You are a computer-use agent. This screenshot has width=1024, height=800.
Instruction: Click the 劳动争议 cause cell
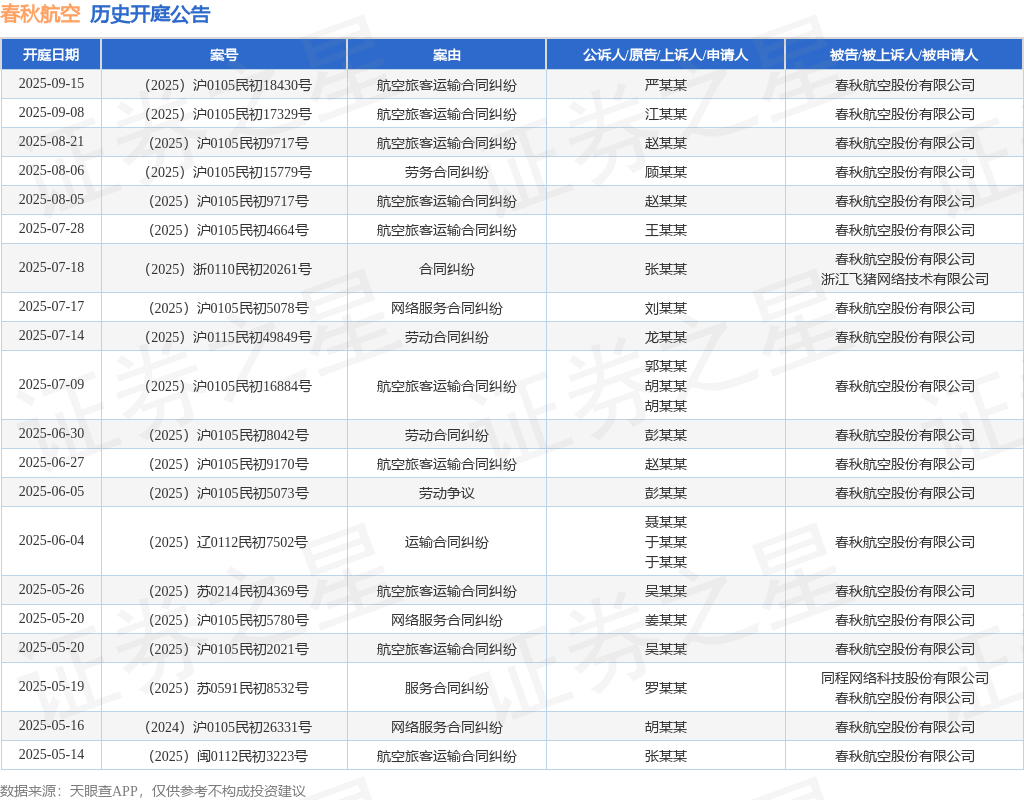coord(447,494)
